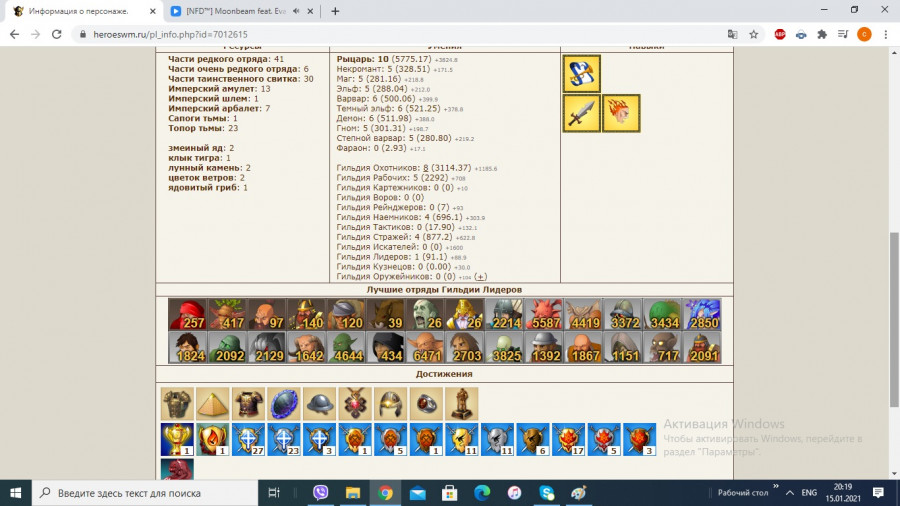
Task: Click the bronze griffin medal with count 6
Action: click(x=533, y=439)
